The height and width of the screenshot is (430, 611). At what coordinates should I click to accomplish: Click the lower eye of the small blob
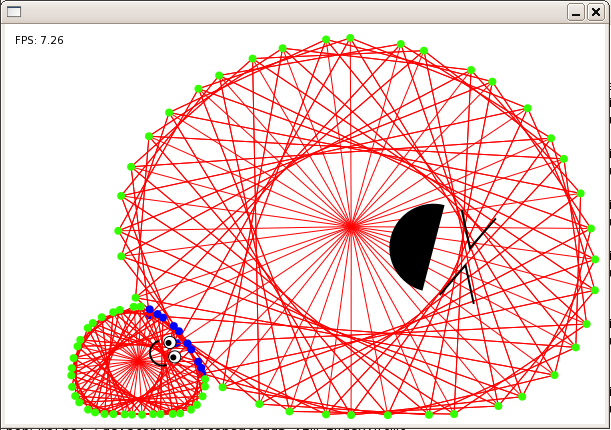(174, 356)
